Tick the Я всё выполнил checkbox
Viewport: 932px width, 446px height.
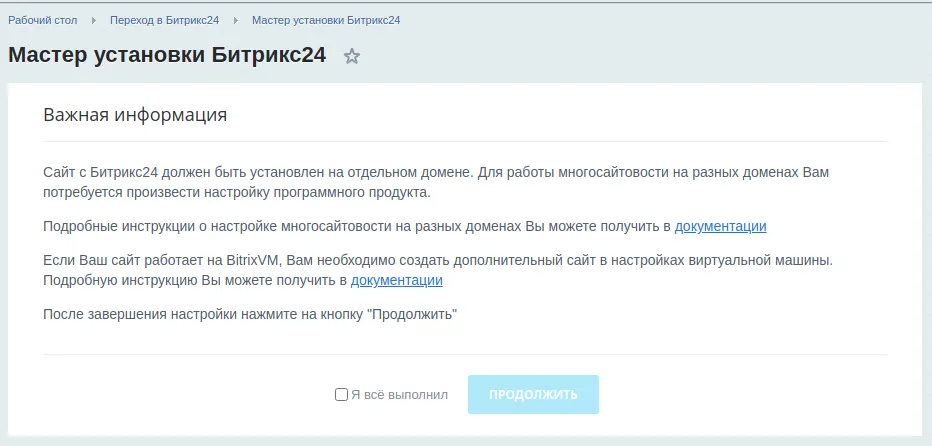coord(341,395)
